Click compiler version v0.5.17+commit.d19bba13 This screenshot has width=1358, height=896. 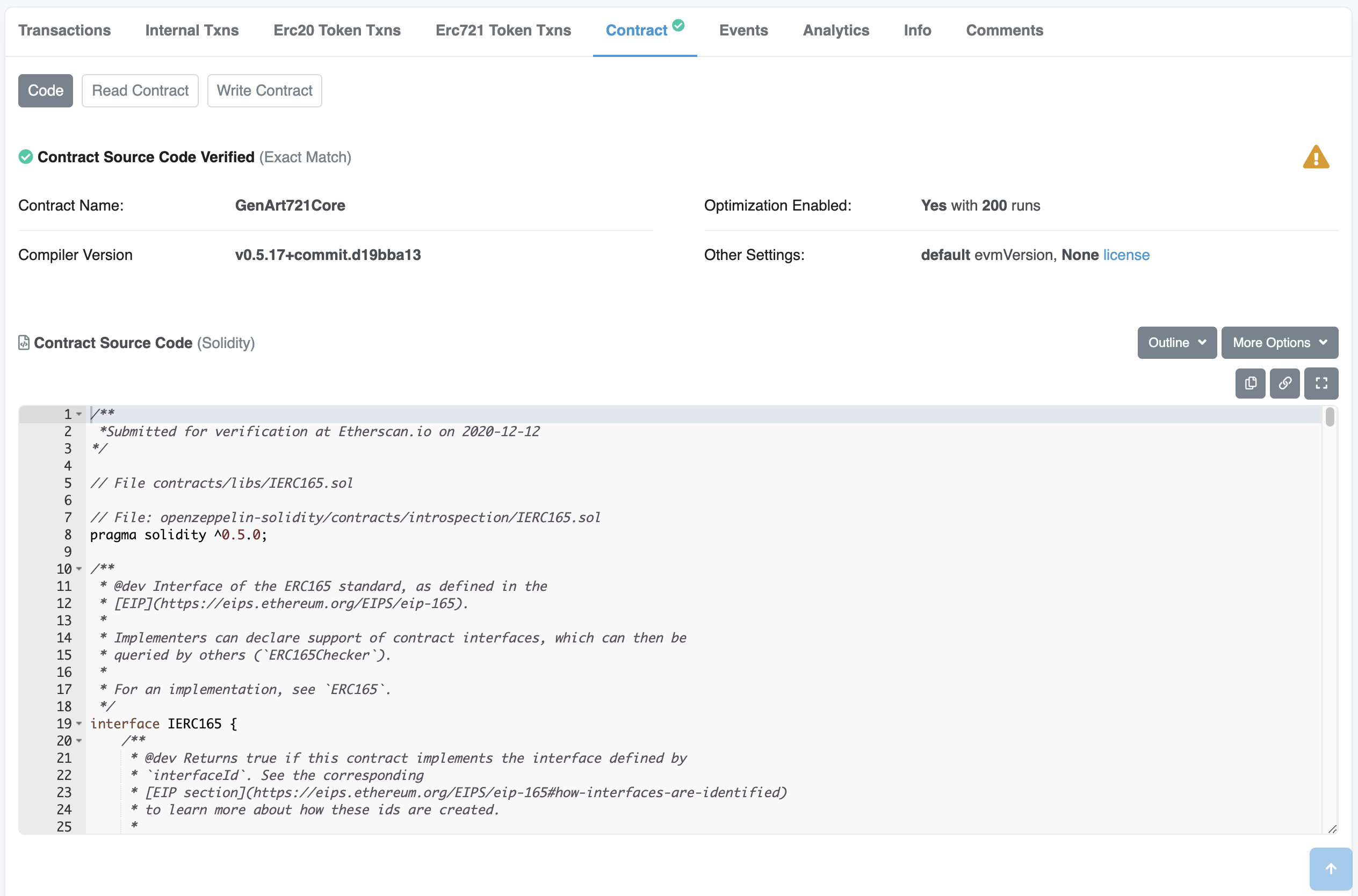click(328, 255)
